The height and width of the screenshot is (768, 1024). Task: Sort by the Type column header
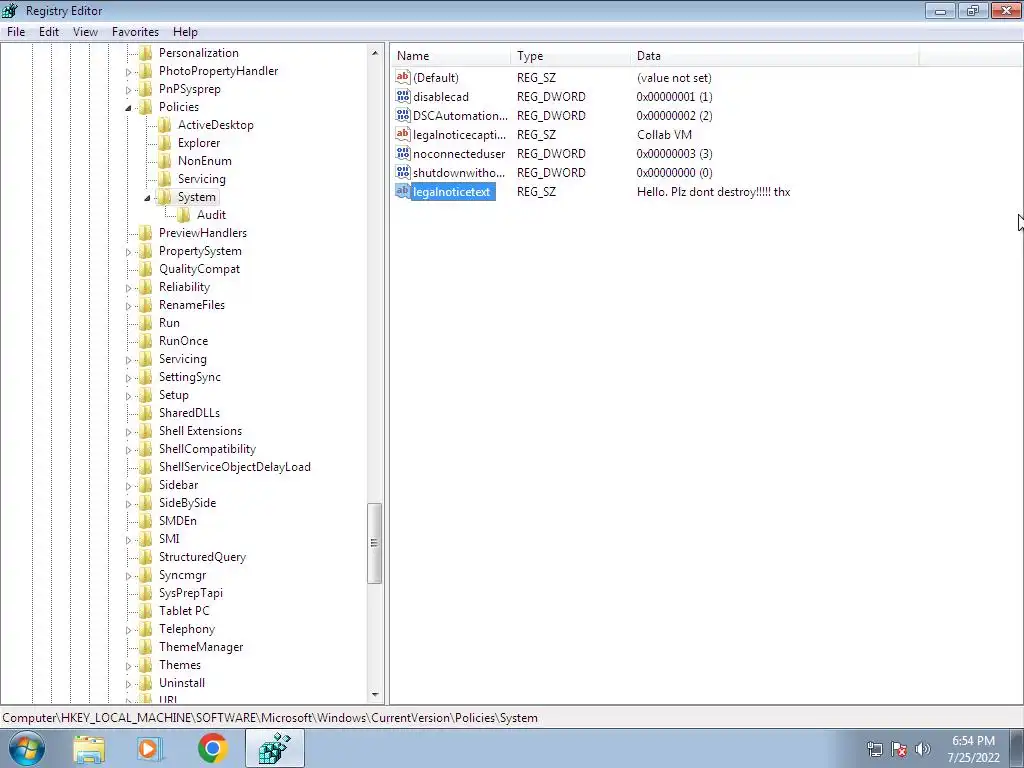571,56
